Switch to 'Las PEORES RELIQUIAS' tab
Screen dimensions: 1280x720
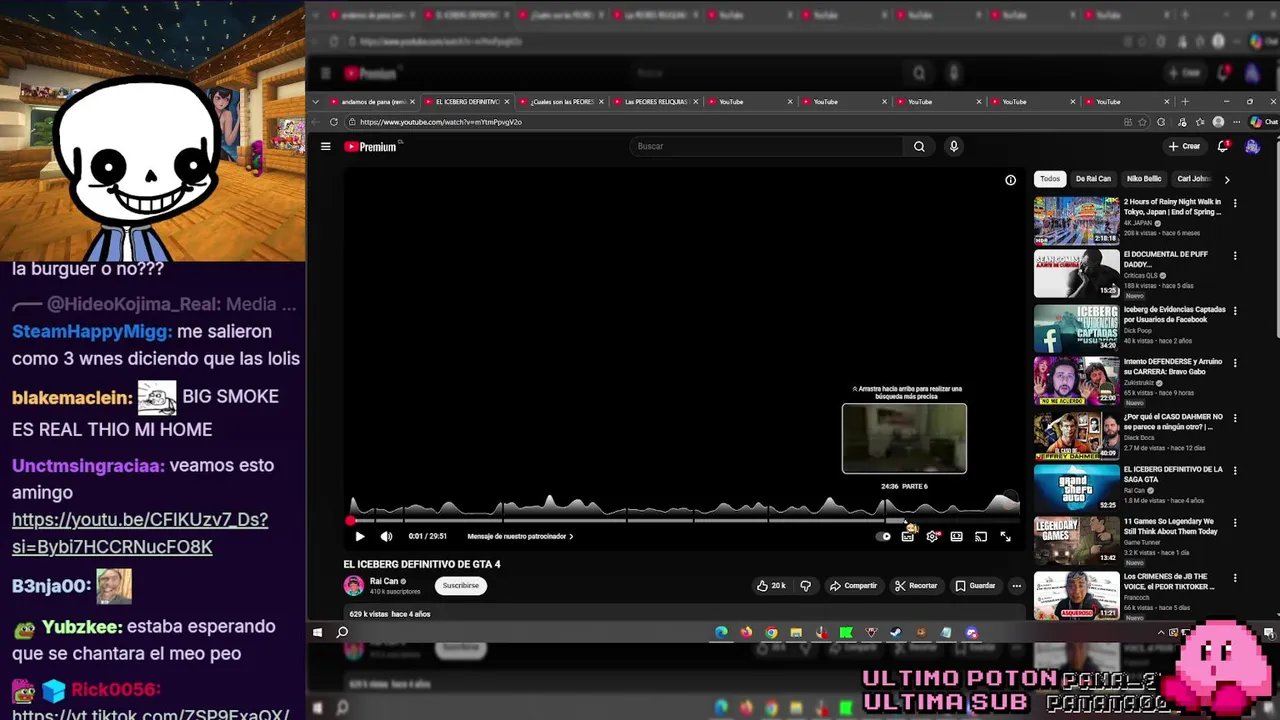(655, 102)
